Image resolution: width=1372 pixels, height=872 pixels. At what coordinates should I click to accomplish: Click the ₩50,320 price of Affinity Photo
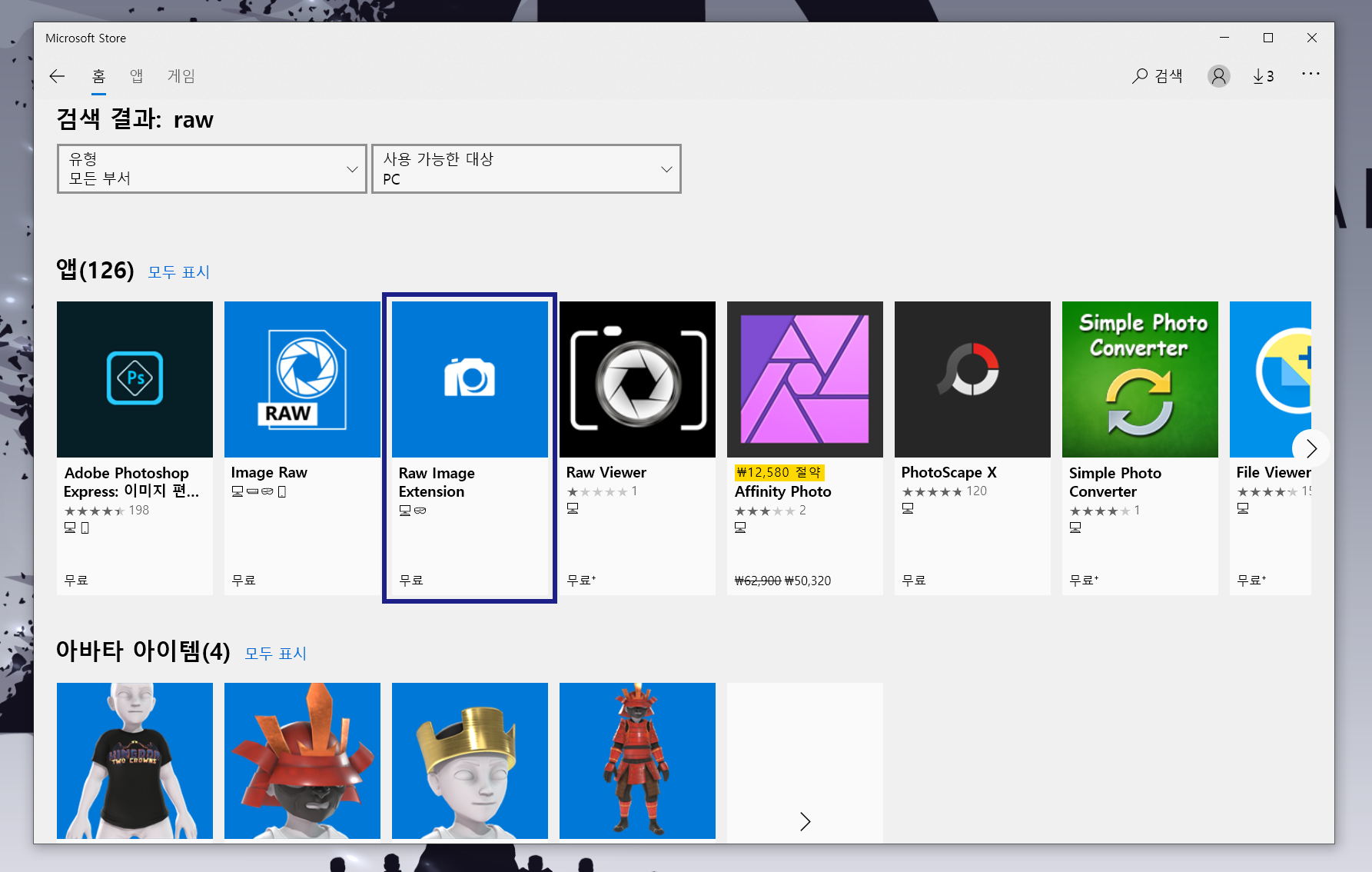coord(808,581)
